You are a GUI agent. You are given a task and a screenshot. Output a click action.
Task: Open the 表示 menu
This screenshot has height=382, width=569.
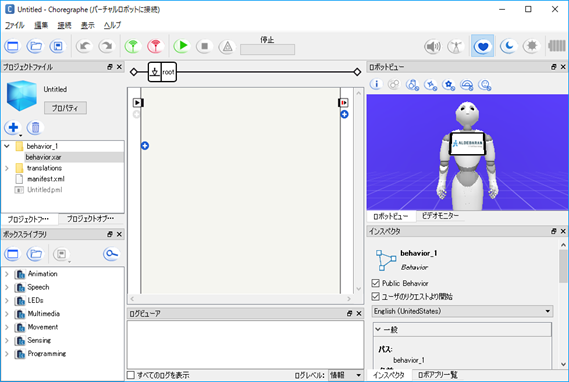[87, 25]
